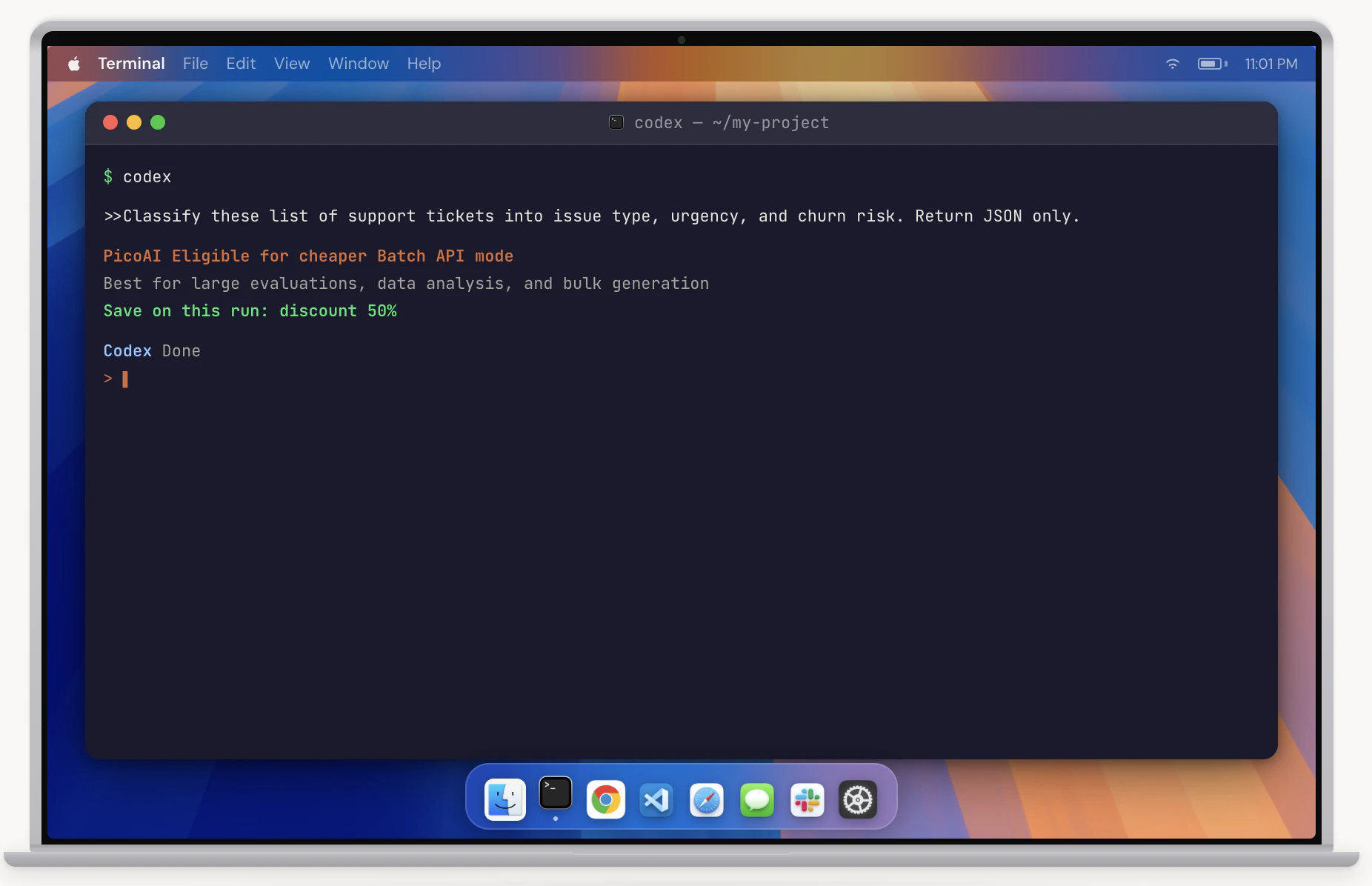Open the File menu
The width and height of the screenshot is (1372, 886).
pyautogui.click(x=195, y=64)
